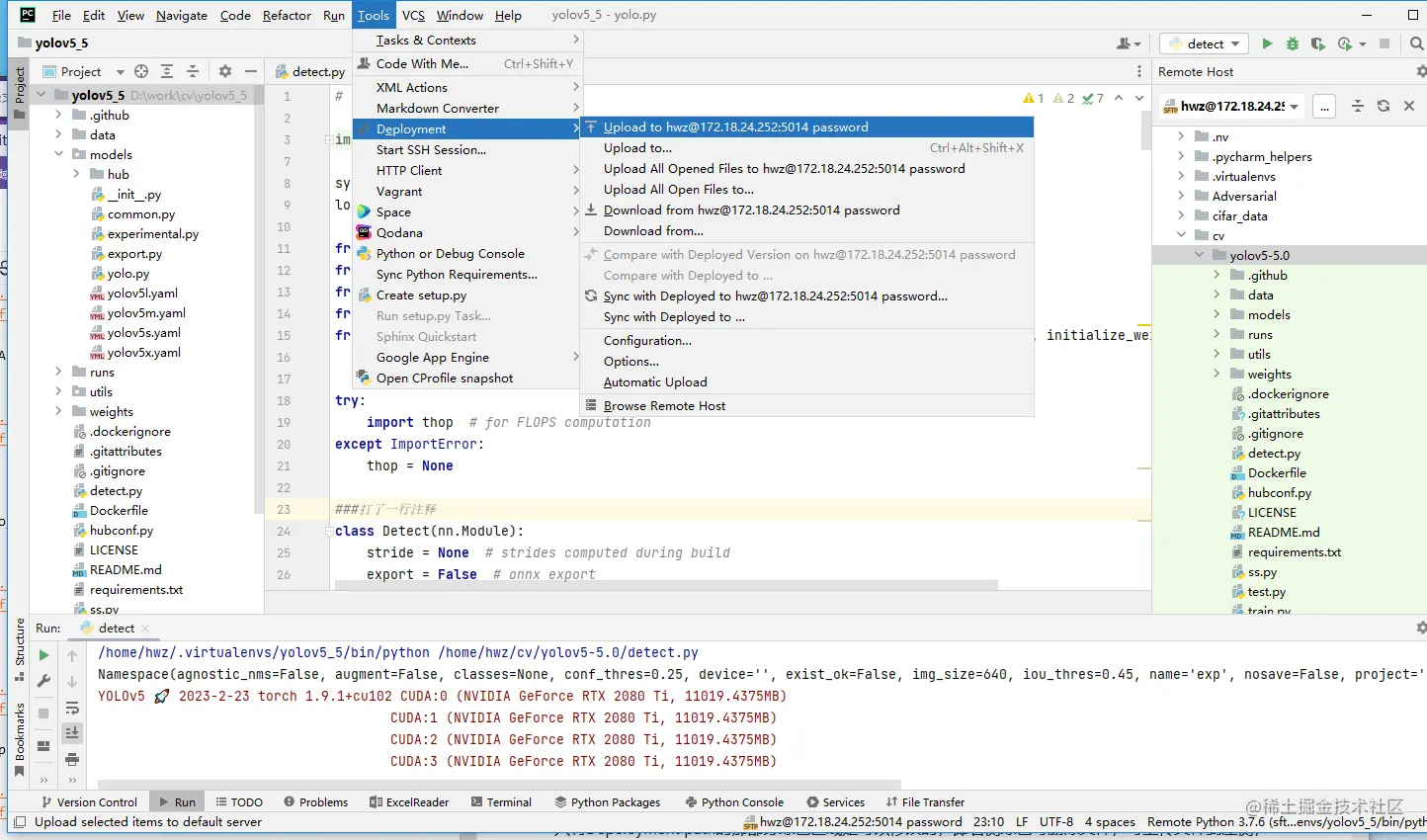Click the print icon in Run console
Viewport: 1427px width, 840px height.
(x=72, y=759)
